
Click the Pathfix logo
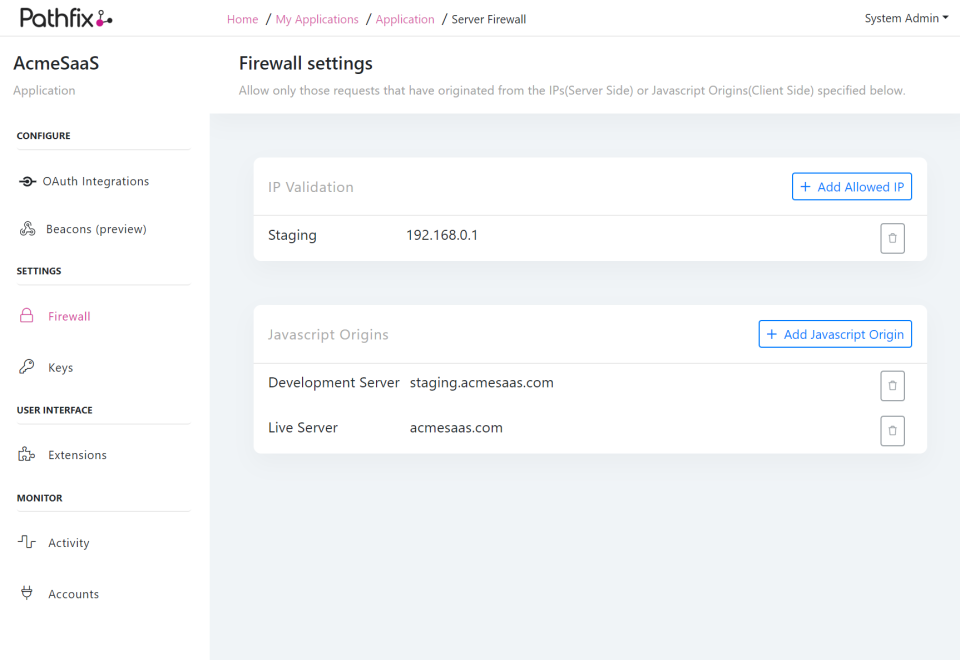point(62,17)
